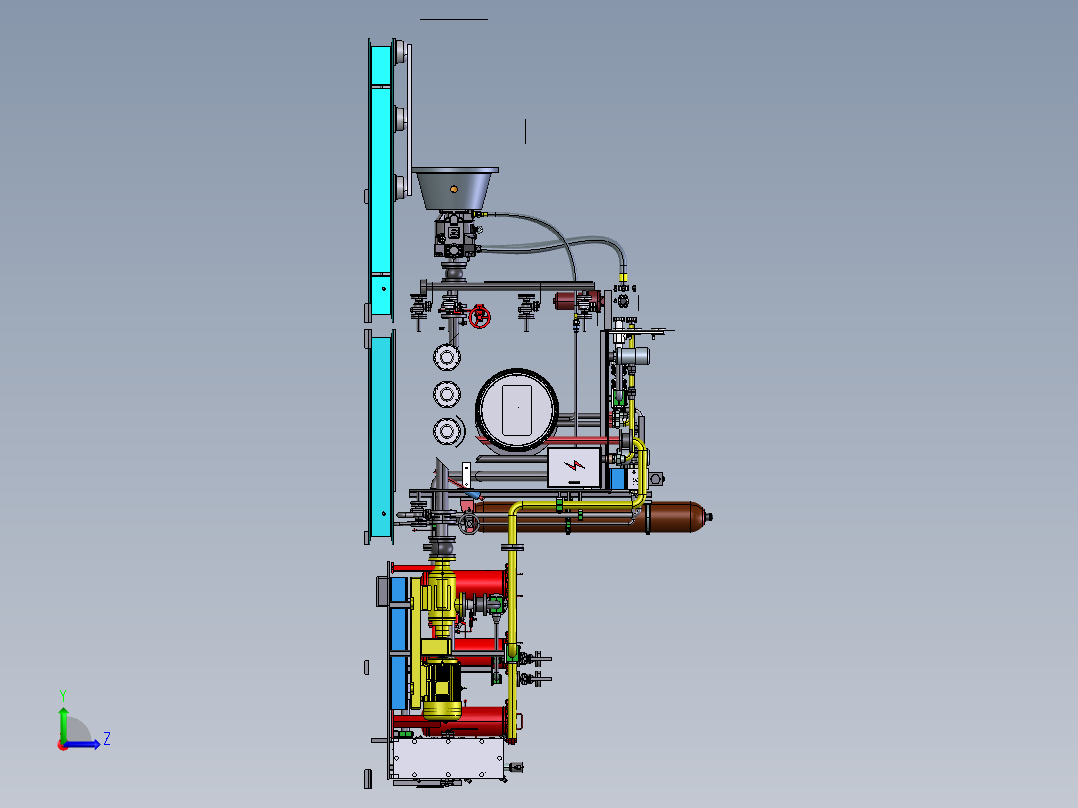The width and height of the screenshot is (1078, 808).
Task: Select the tall upper cyan panel
Action: pyautogui.click(x=381, y=179)
